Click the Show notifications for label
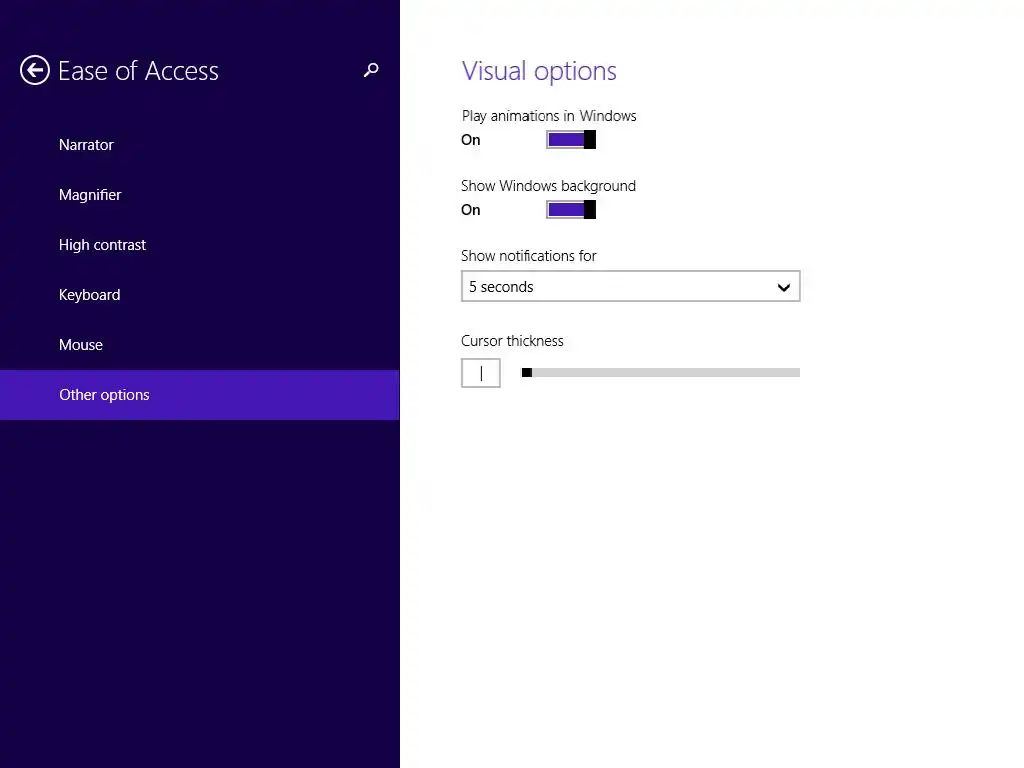 pos(528,256)
